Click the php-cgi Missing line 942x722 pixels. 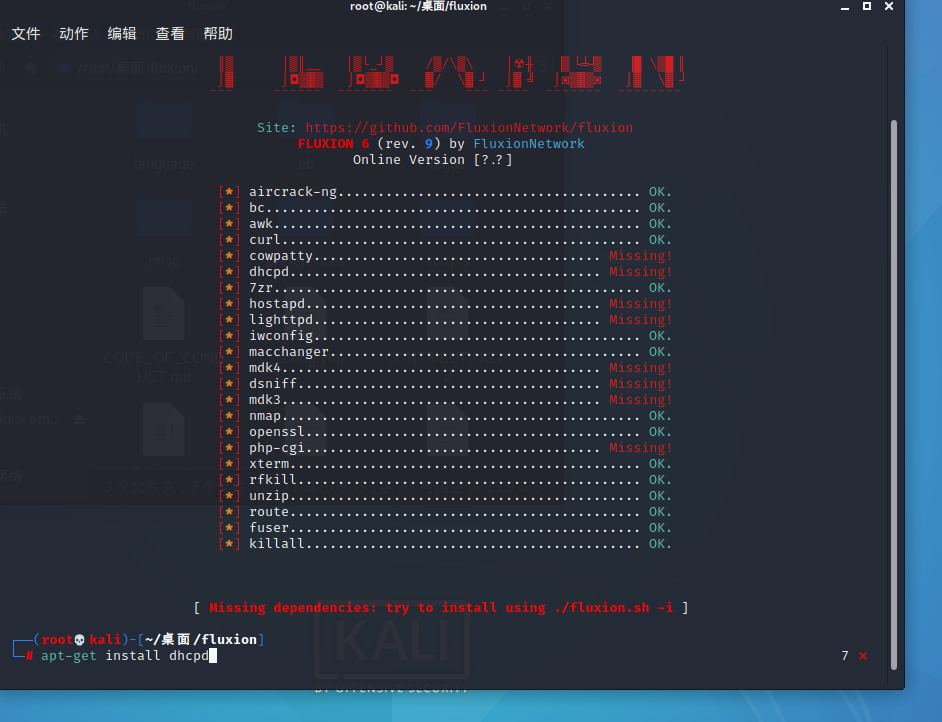445,447
